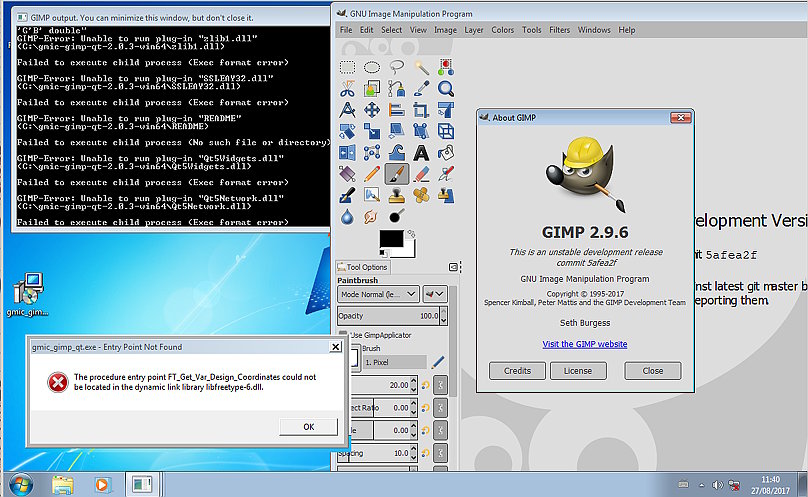
Task: Select the Move tool
Action: [372, 110]
